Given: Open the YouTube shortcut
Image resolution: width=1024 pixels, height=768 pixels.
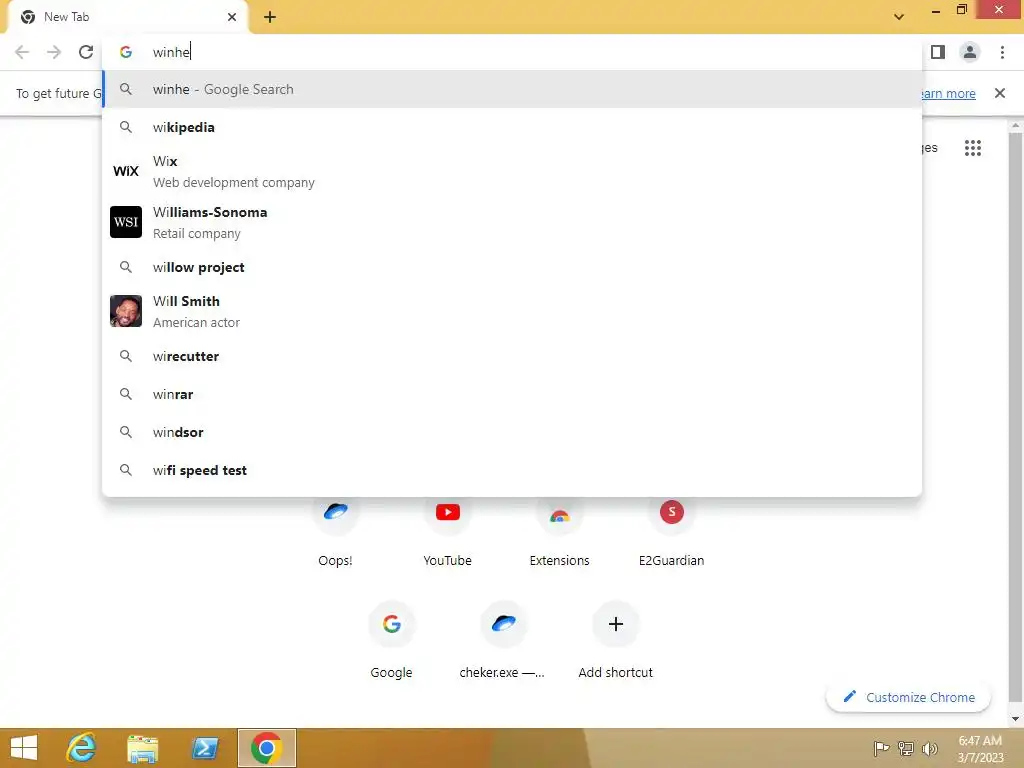Looking at the screenshot, I should click(447, 530).
